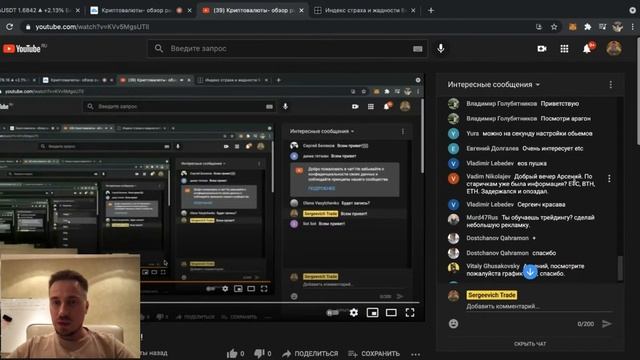The width and height of the screenshot is (640, 360).
Task: Open a new browser tab
Action: 431,10
